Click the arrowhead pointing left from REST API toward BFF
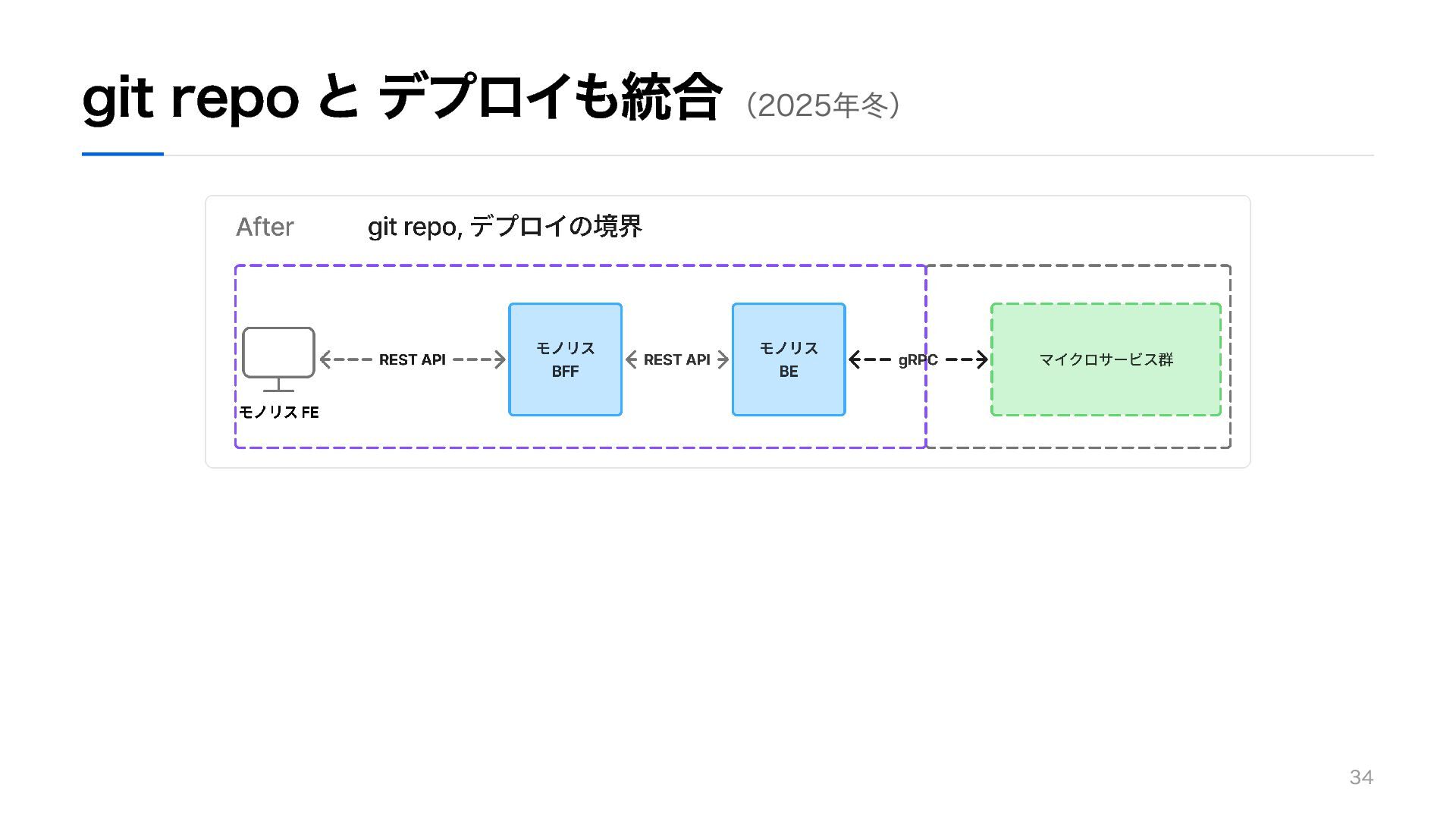Image resolution: width=1456 pixels, height=819 pixels. point(631,359)
